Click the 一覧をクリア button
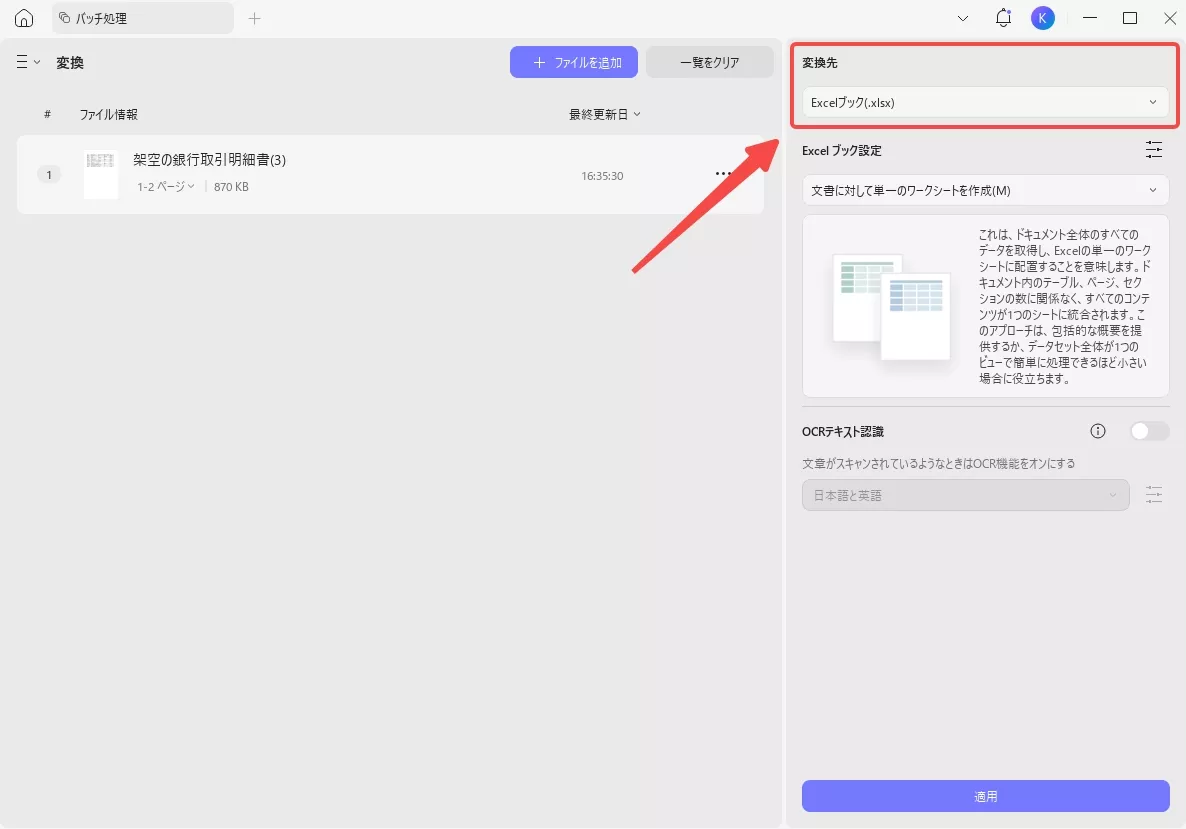The width and height of the screenshot is (1186, 829). (x=710, y=61)
